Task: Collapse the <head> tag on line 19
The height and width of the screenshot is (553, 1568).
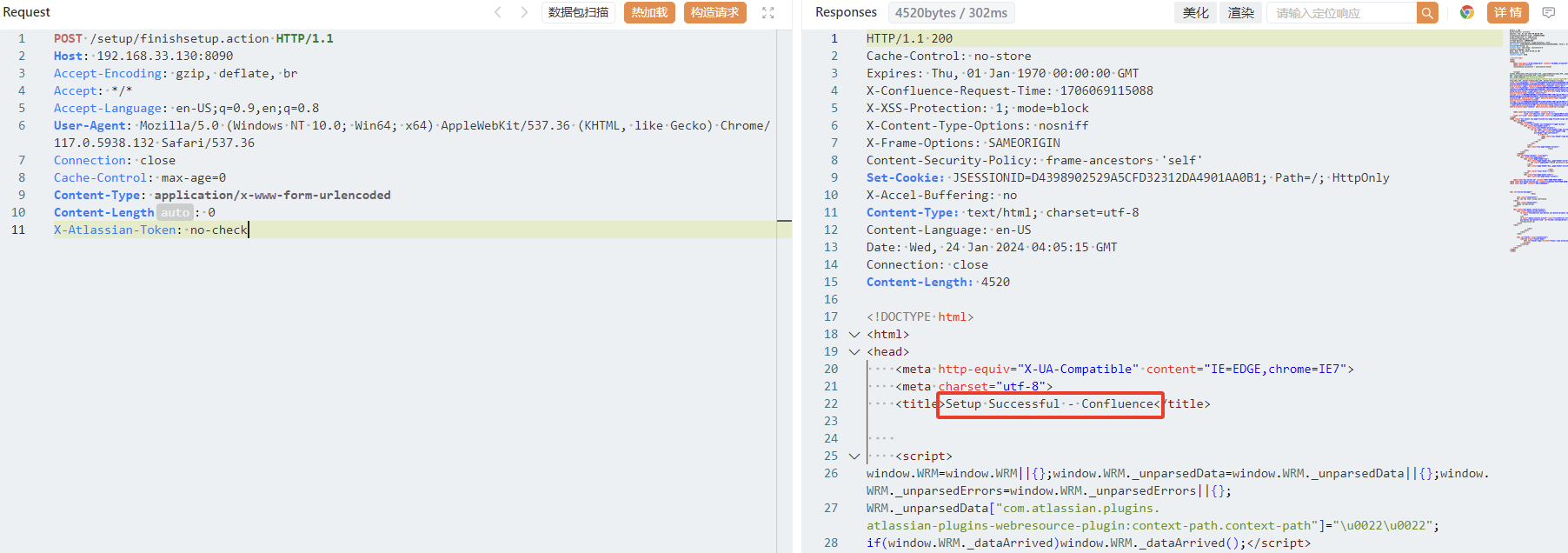Action: click(854, 351)
